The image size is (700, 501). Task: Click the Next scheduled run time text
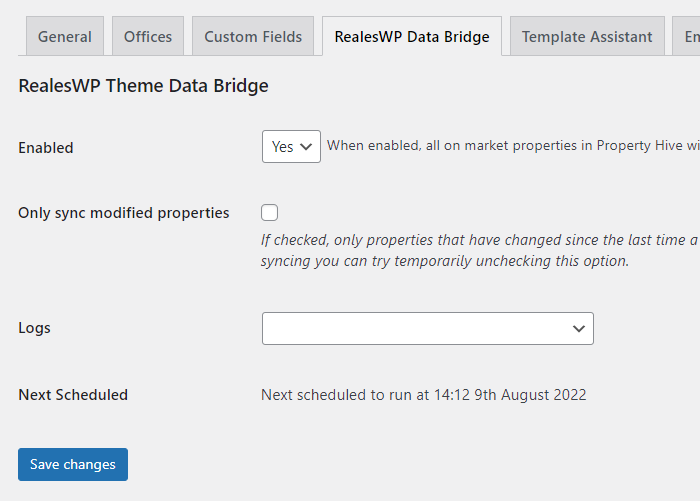pyautogui.click(x=424, y=395)
